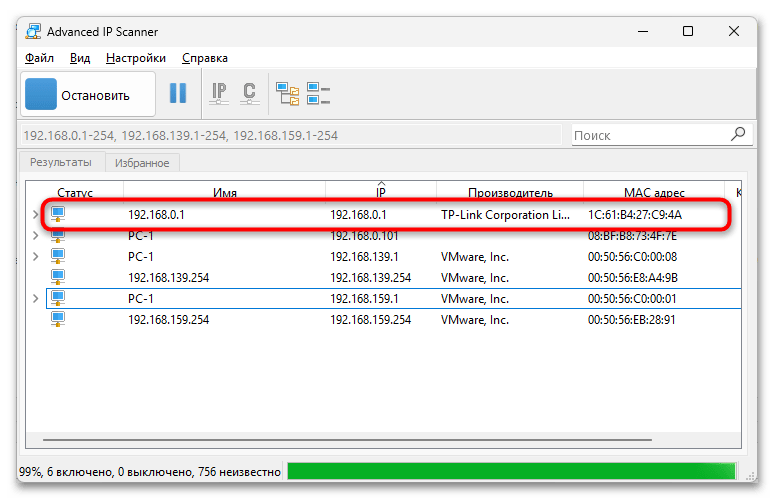Expand the 192.168.0.1 TP-Link row

[x=36, y=215]
